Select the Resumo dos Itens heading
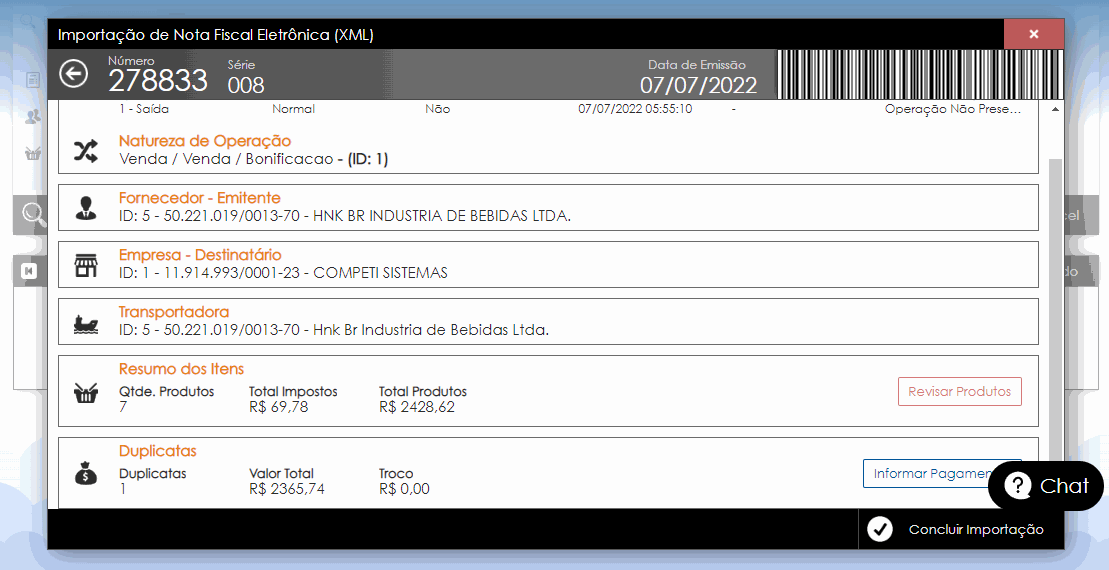Image resolution: width=1109 pixels, height=570 pixels. coord(181,369)
